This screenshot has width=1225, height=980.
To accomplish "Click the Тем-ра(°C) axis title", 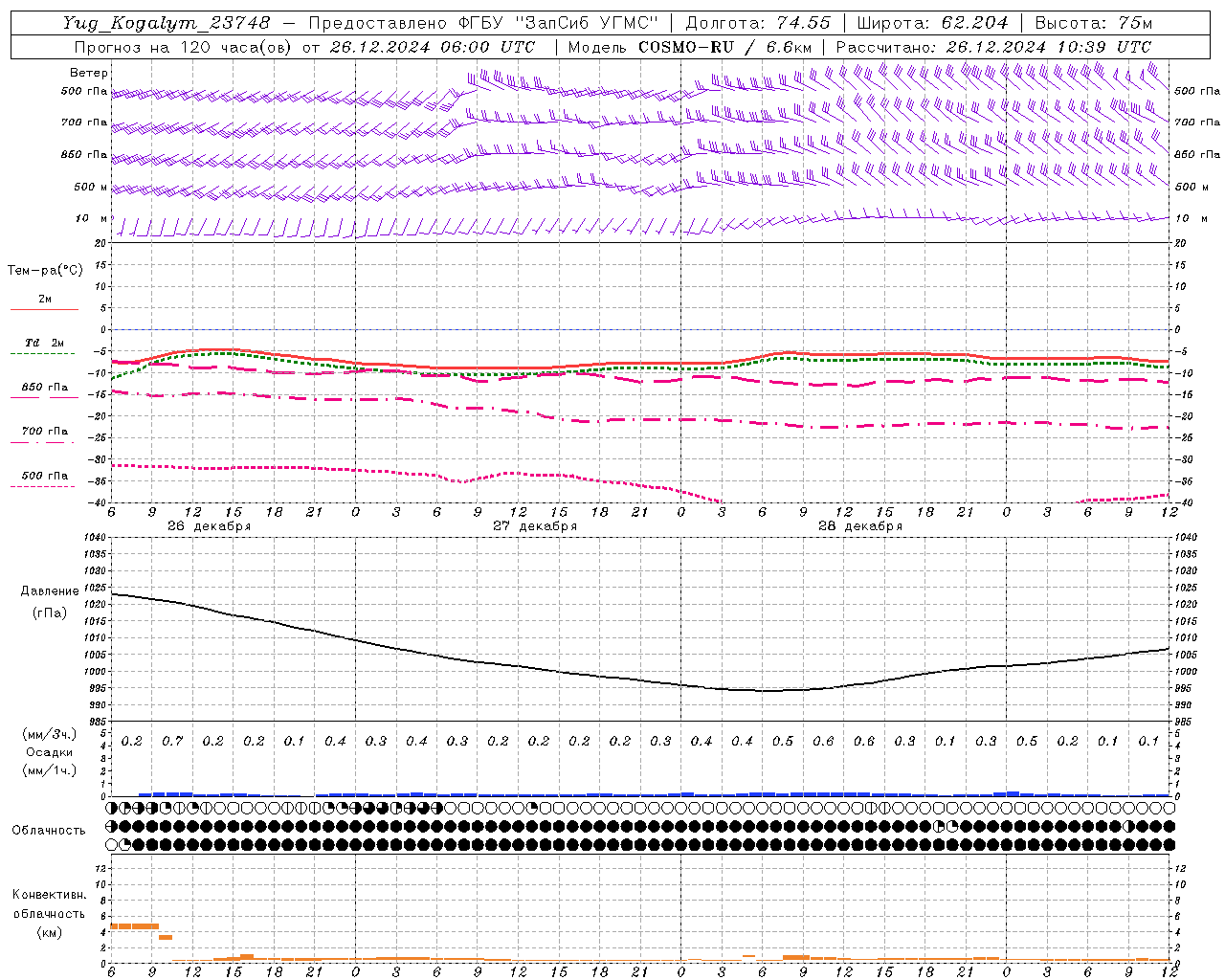I will (x=45, y=271).
